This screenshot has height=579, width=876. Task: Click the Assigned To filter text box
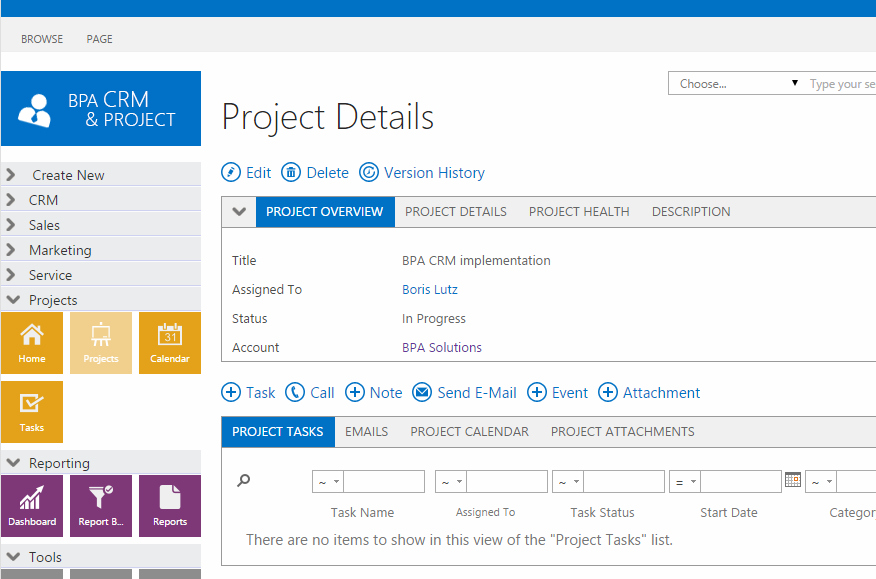(x=507, y=482)
